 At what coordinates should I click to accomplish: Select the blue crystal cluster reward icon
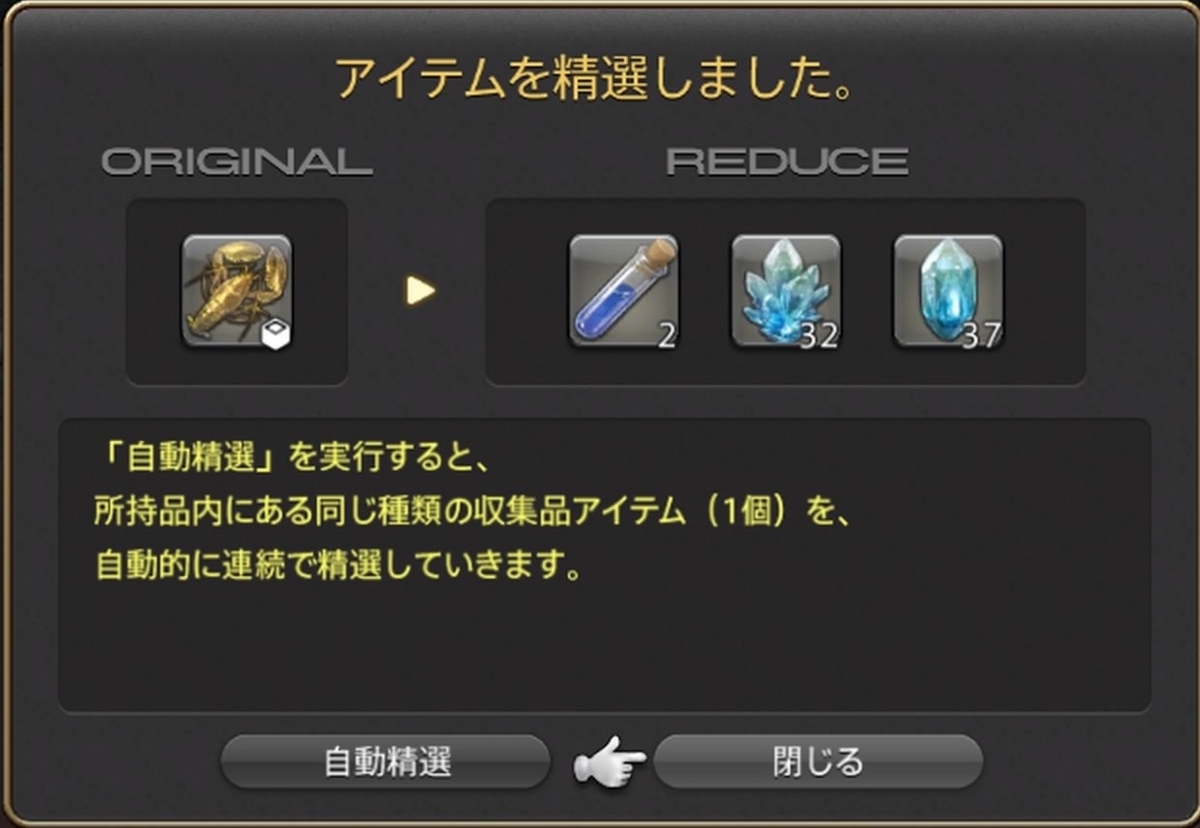click(x=786, y=291)
